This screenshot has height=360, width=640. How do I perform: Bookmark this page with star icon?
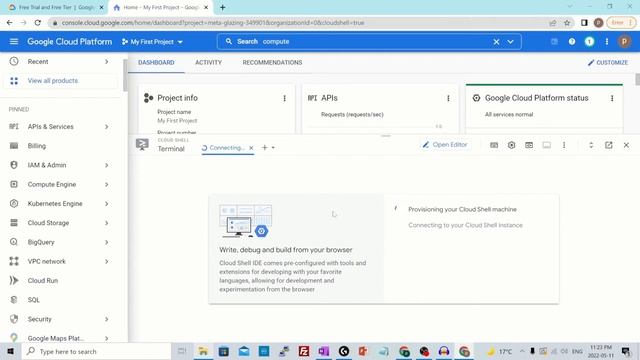click(567, 23)
